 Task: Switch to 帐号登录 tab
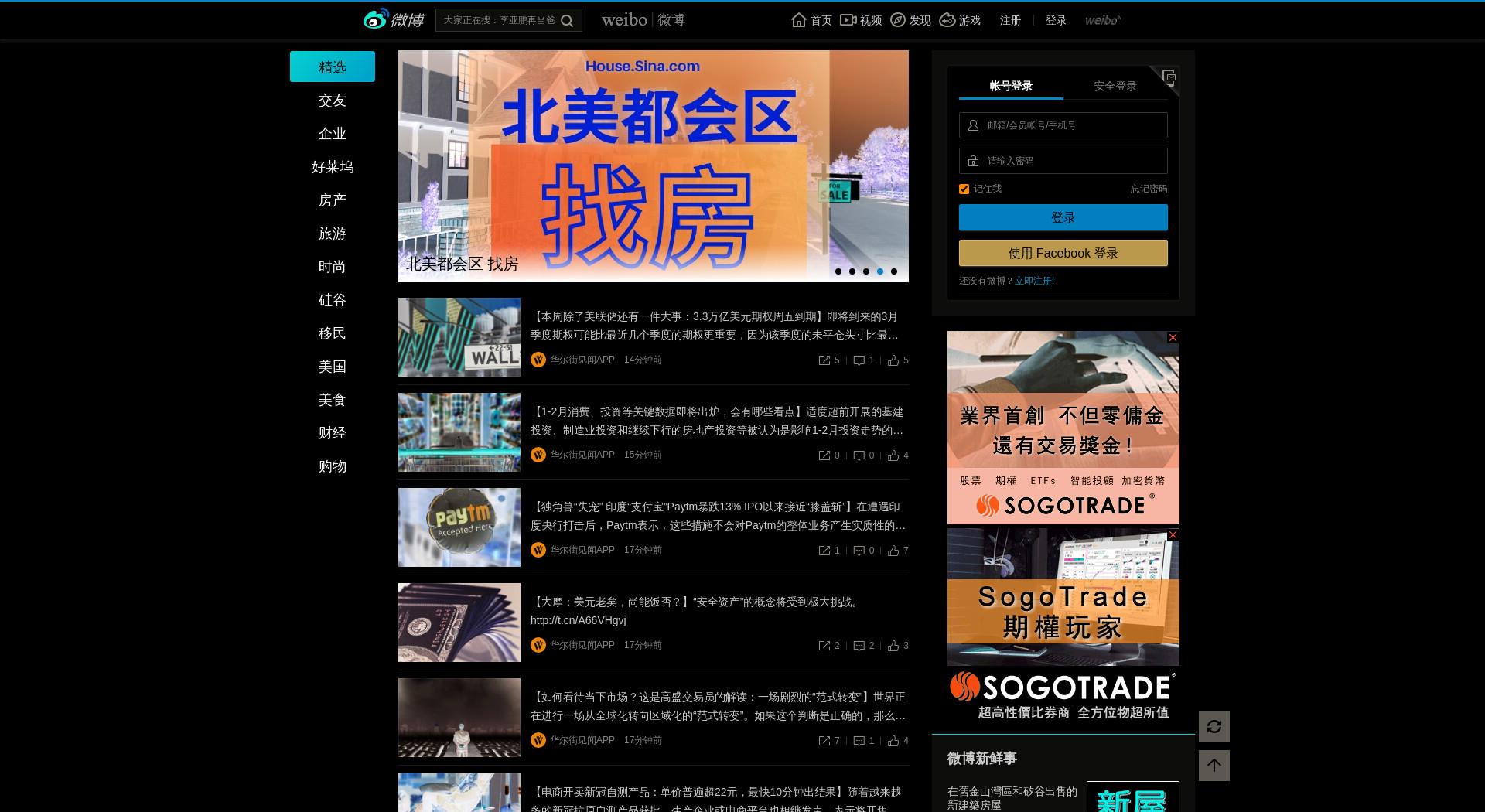(1011, 86)
